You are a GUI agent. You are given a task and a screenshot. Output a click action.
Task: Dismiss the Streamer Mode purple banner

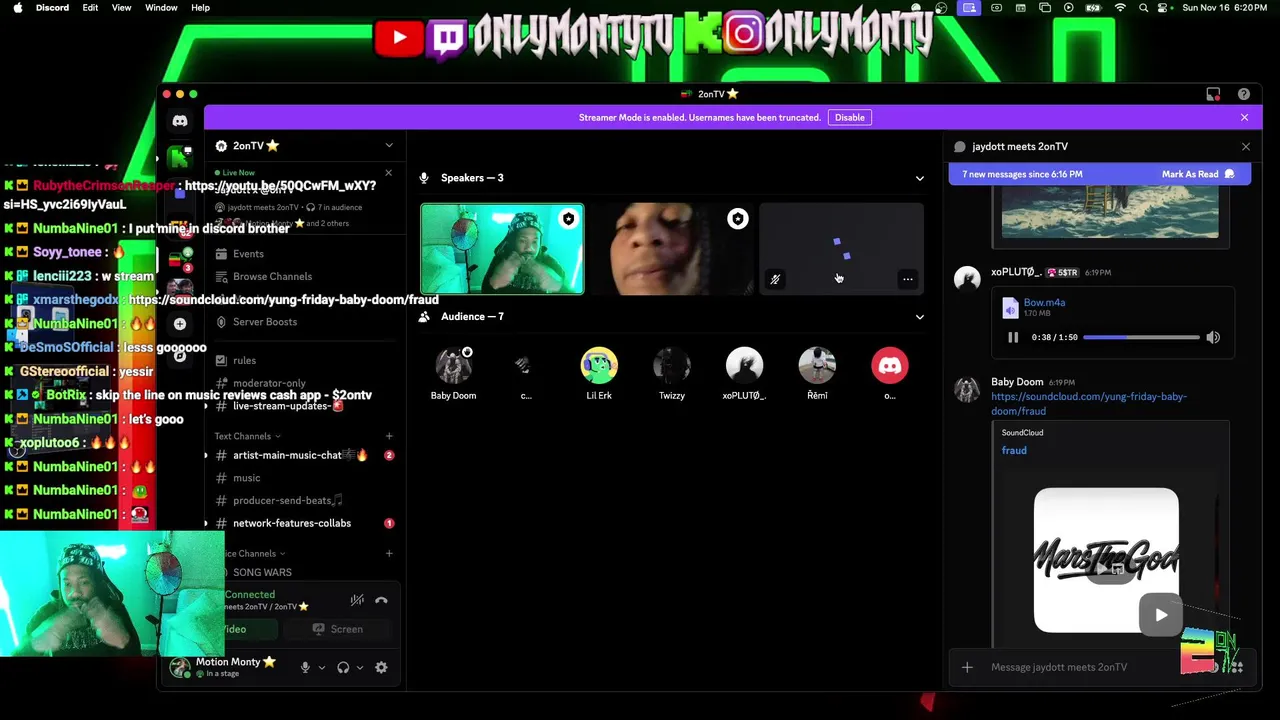pyautogui.click(x=1244, y=117)
